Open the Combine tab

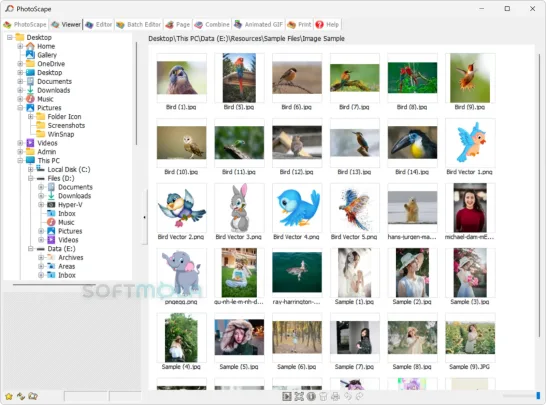click(x=212, y=24)
